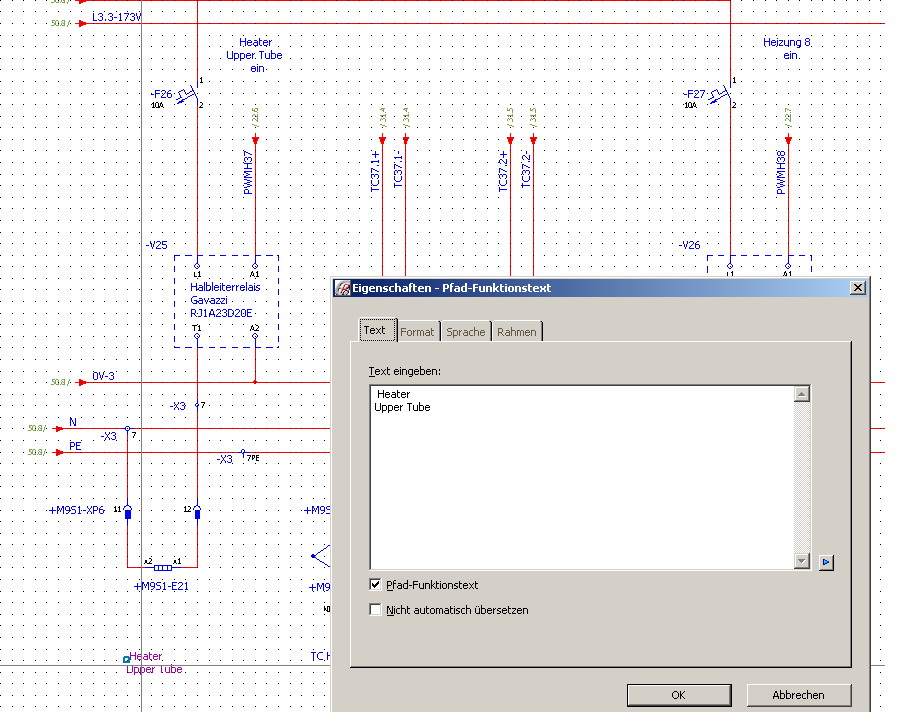Click the PWMH37 signal label
The width and height of the screenshot is (909, 712).
tap(248, 173)
